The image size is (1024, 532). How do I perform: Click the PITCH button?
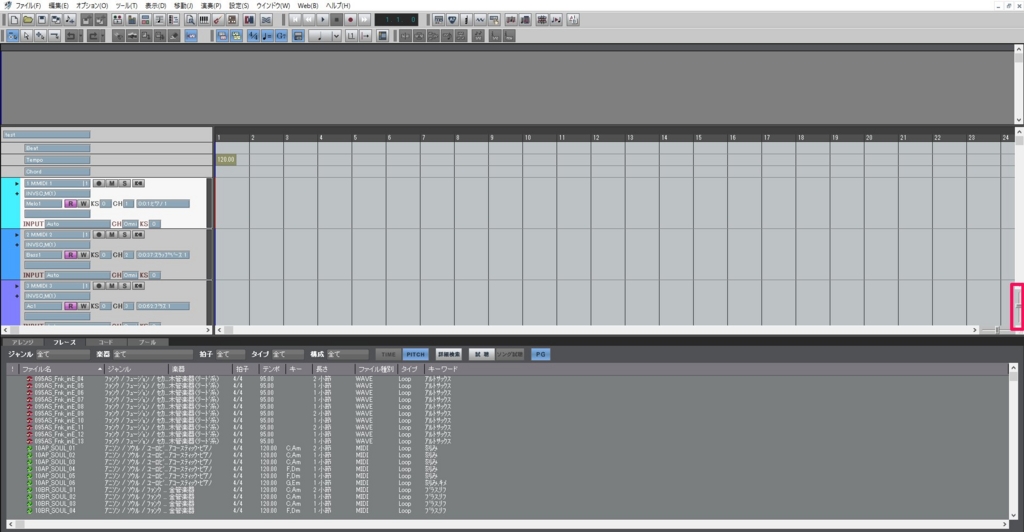pyautogui.click(x=415, y=354)
